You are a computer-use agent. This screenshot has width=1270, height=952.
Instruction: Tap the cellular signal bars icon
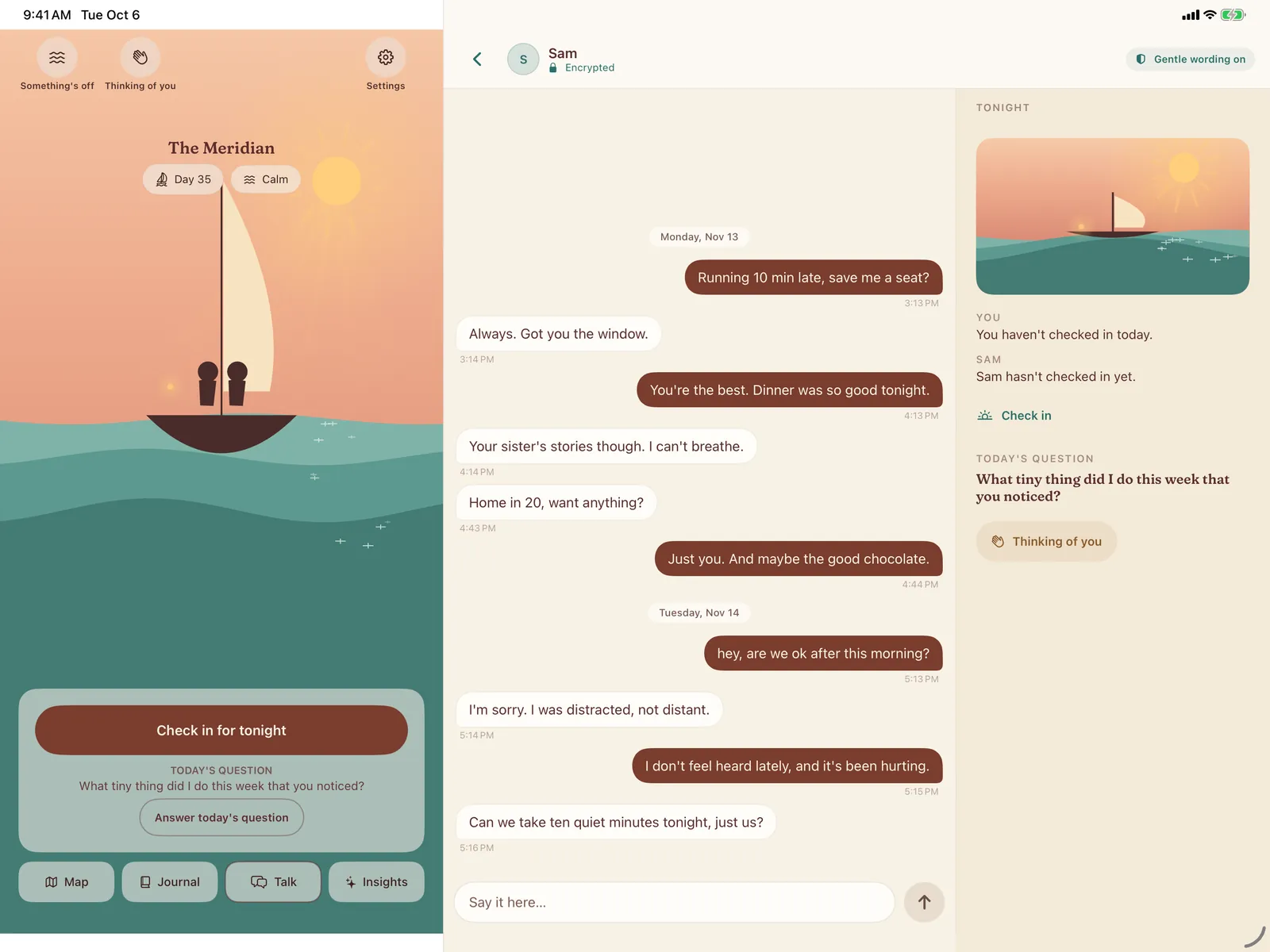pos(1191,15)
